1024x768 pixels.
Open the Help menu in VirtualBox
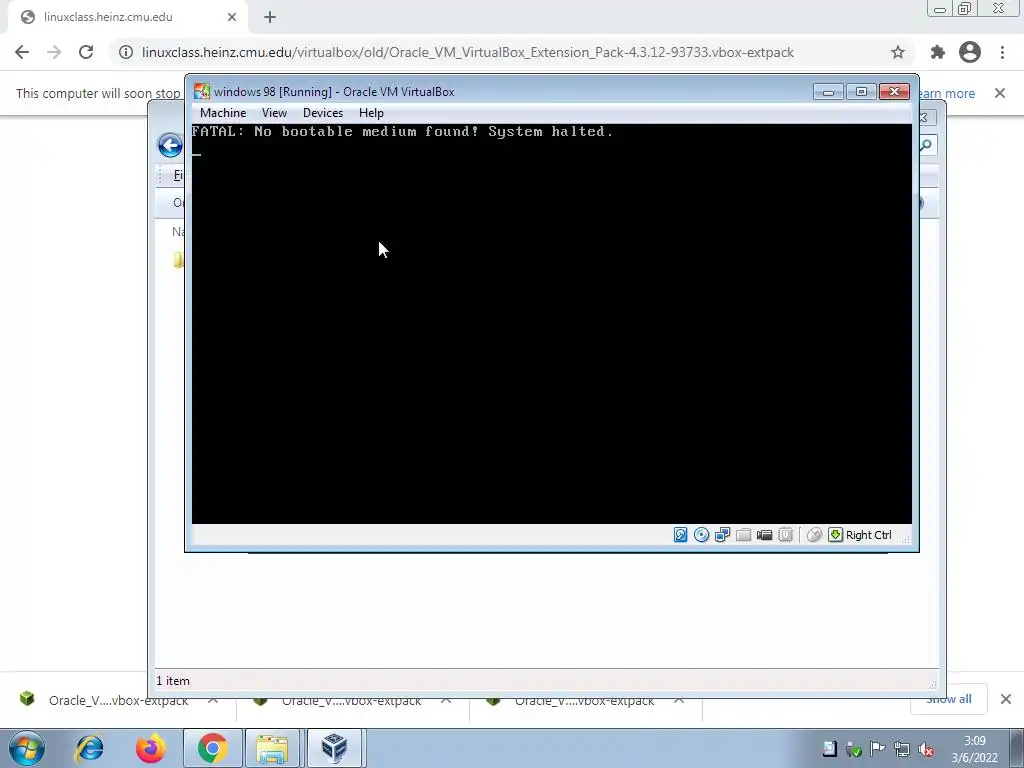coord(371,113)
